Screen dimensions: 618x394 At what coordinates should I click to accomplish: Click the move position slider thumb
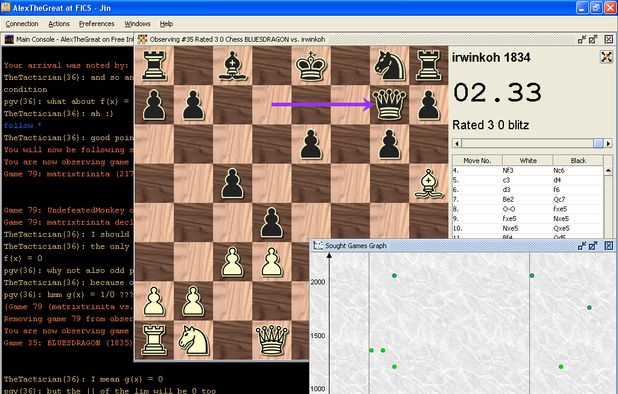point(598,143)
